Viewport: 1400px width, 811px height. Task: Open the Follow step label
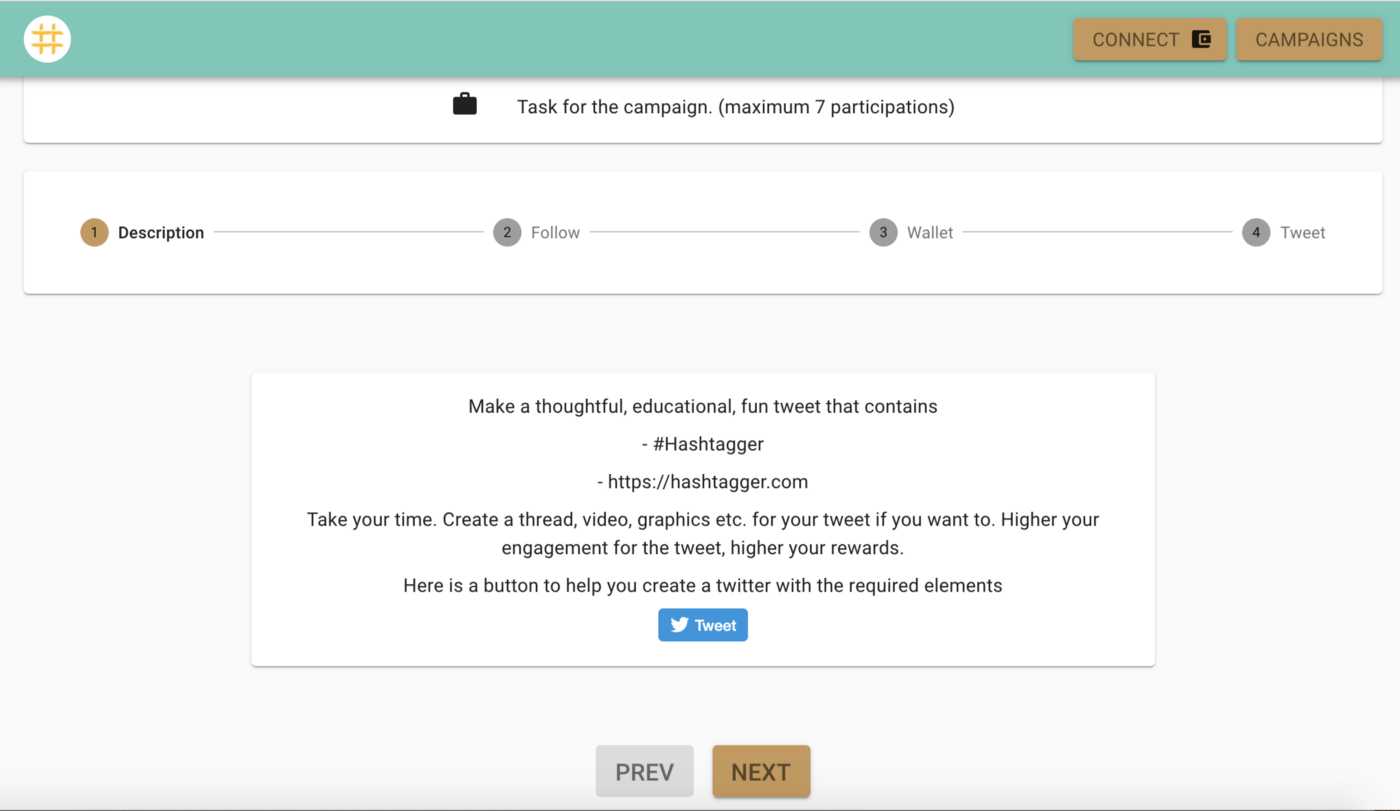coord(555,233)
